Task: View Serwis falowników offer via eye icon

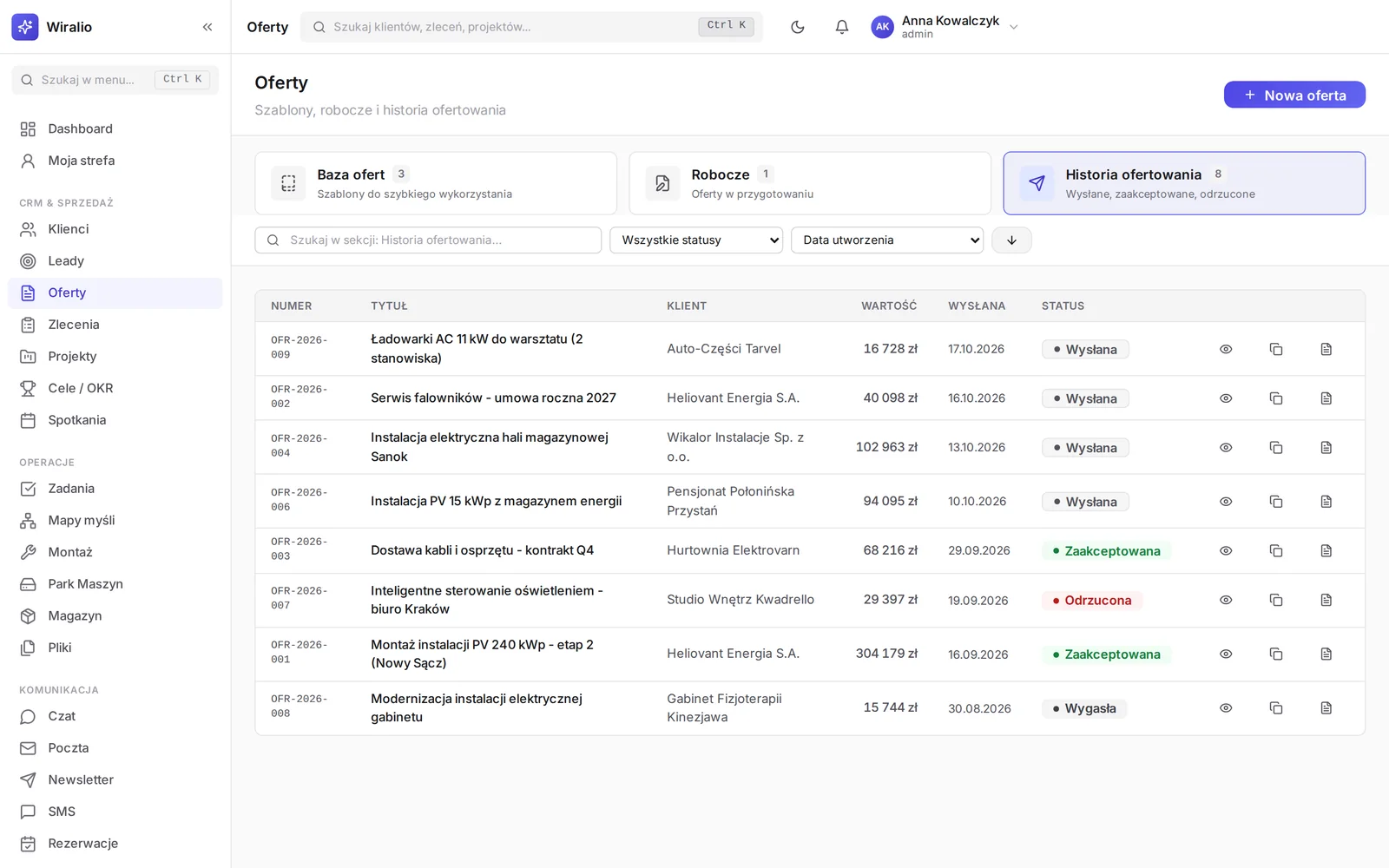Action: (1226, 398)
